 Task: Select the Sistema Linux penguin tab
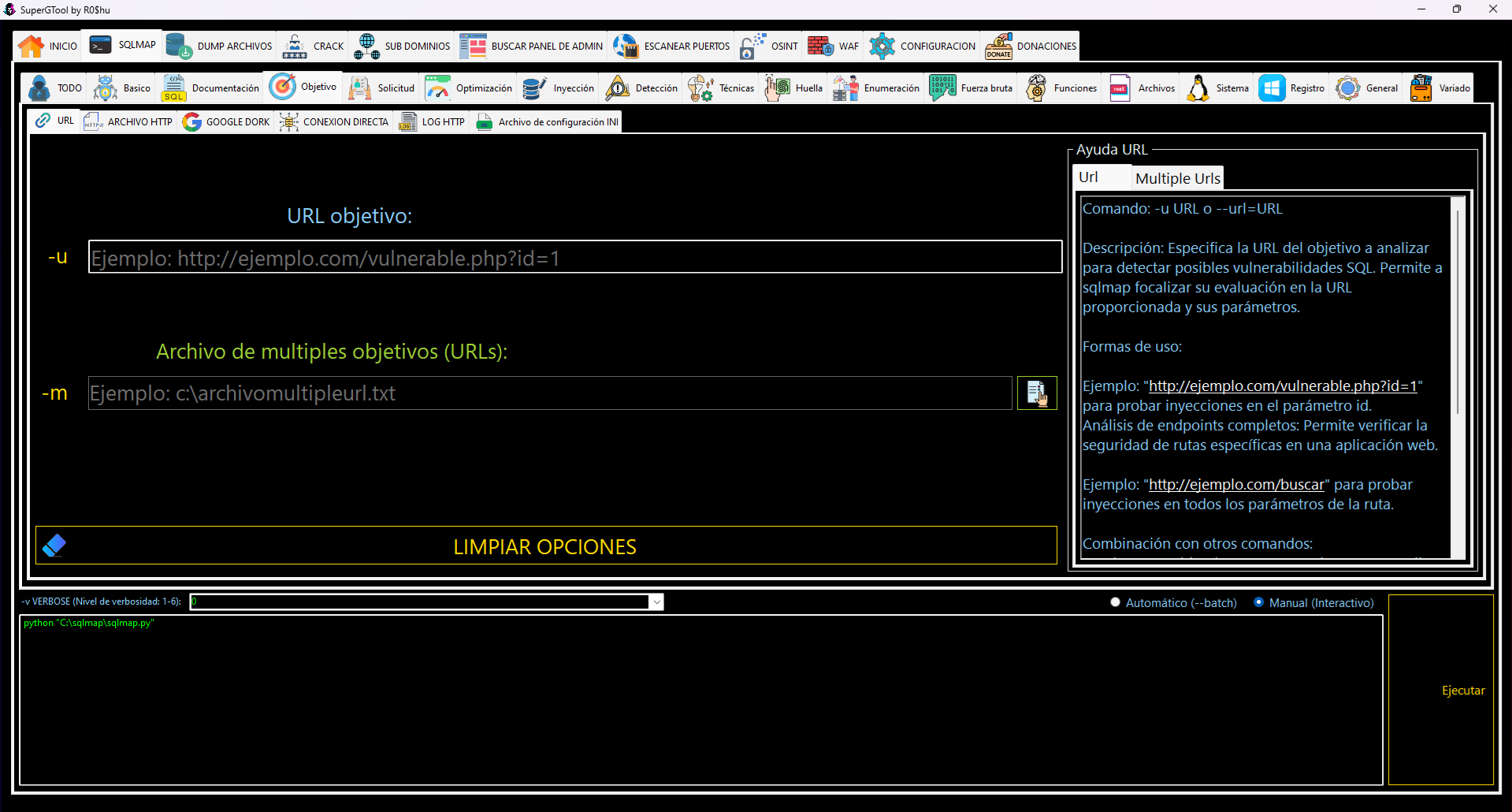tap(1217, 88)
